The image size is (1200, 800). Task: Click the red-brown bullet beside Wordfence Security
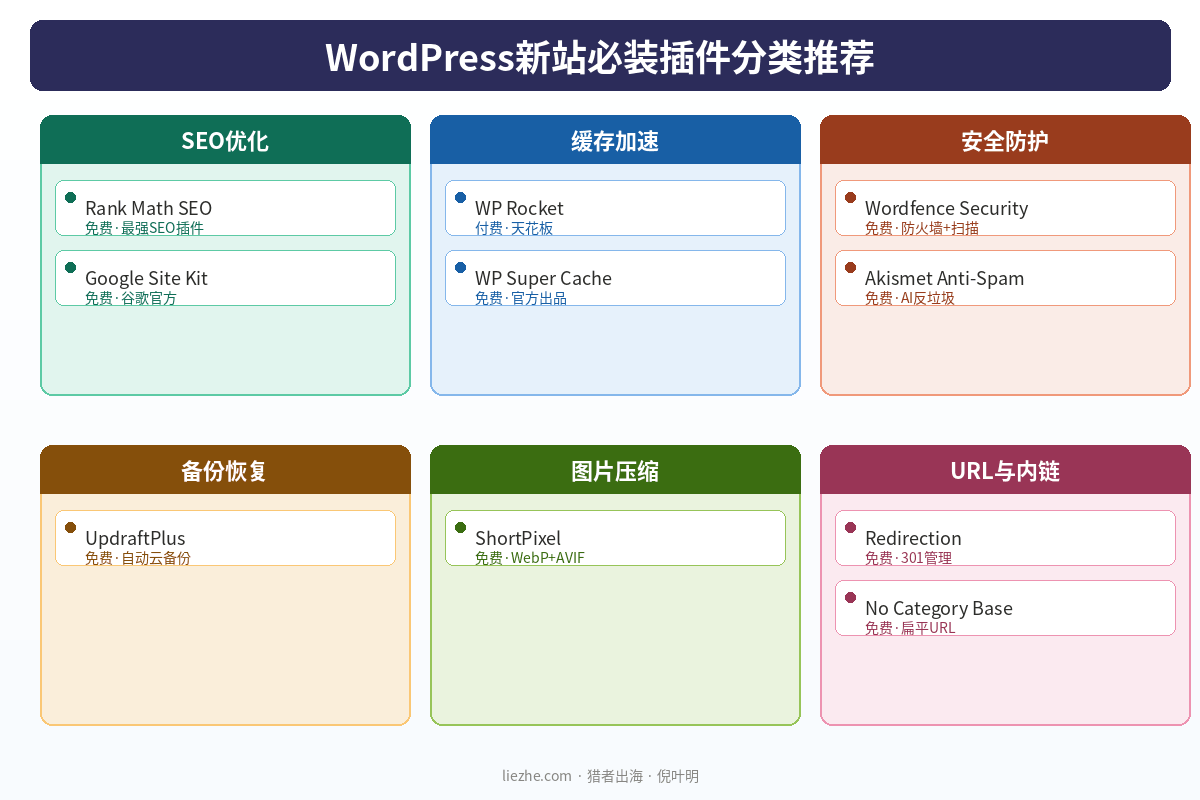coord(850,197)
